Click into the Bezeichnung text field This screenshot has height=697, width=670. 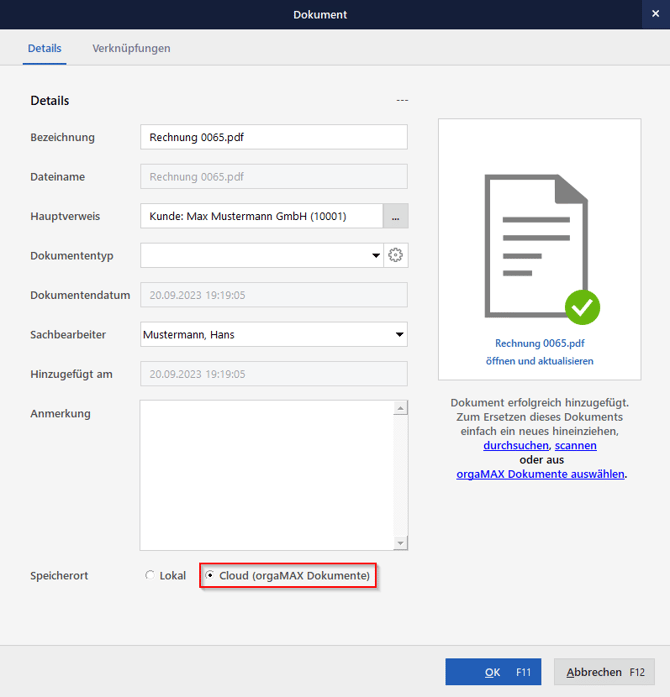273,137
